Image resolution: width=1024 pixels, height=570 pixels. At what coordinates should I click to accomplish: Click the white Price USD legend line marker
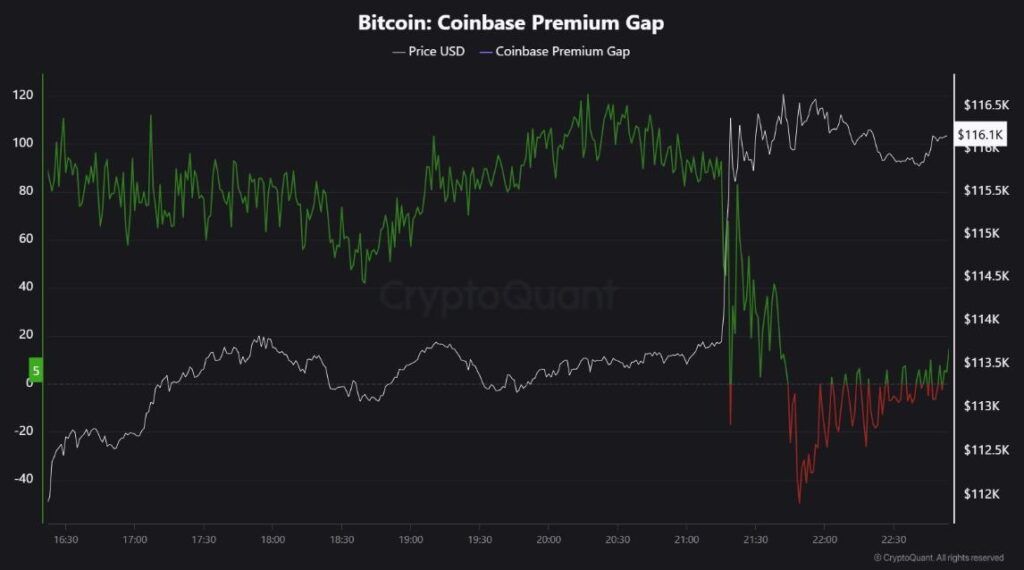point(399,51)
